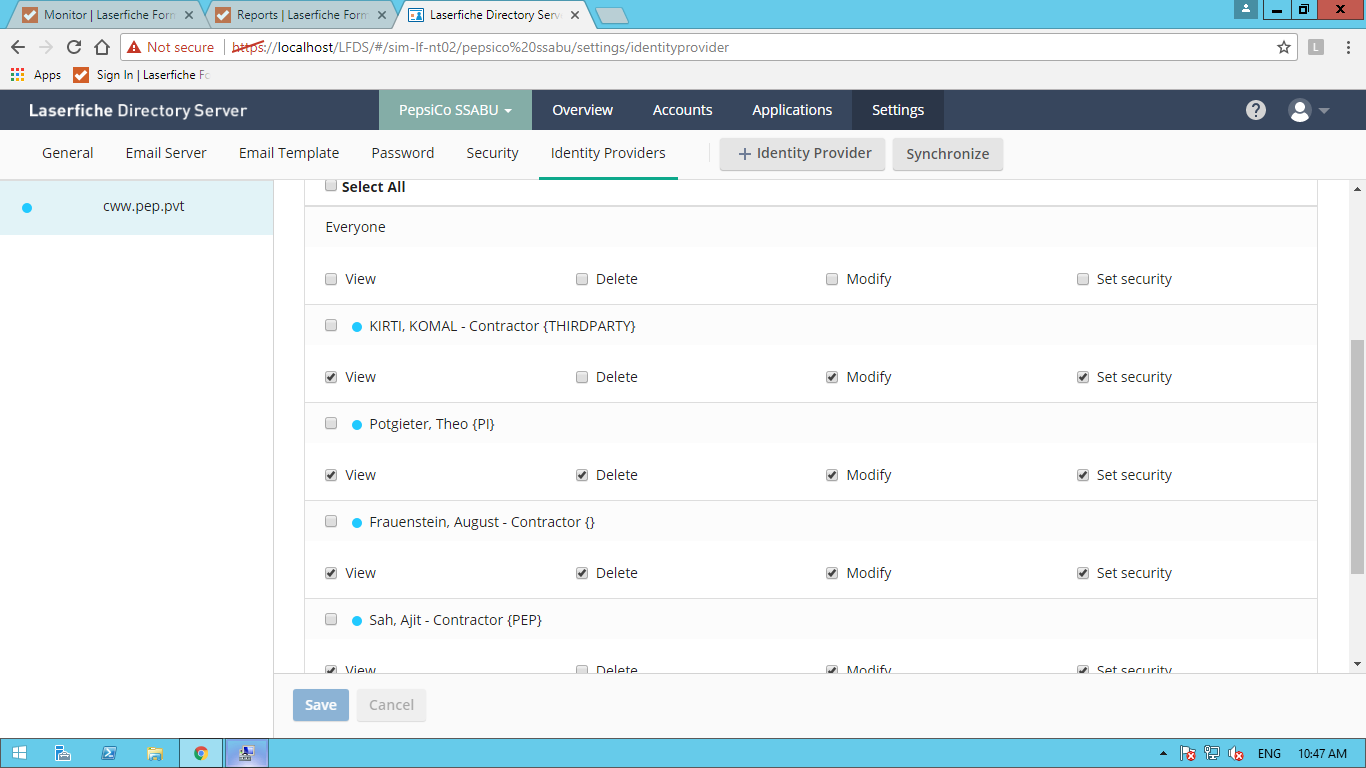Uncheck Modify for KIRTI, KOMAL

[832, 377]
